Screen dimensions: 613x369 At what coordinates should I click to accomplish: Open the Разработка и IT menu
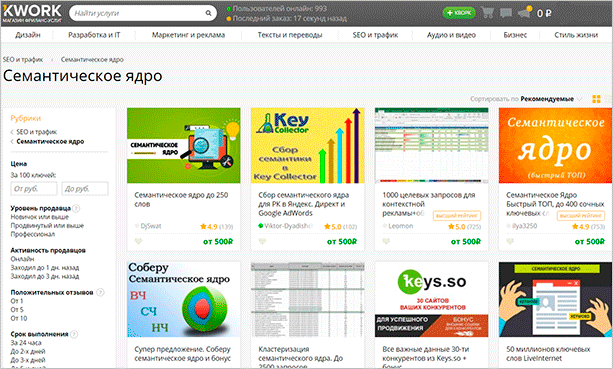click(x=94, y=35)
